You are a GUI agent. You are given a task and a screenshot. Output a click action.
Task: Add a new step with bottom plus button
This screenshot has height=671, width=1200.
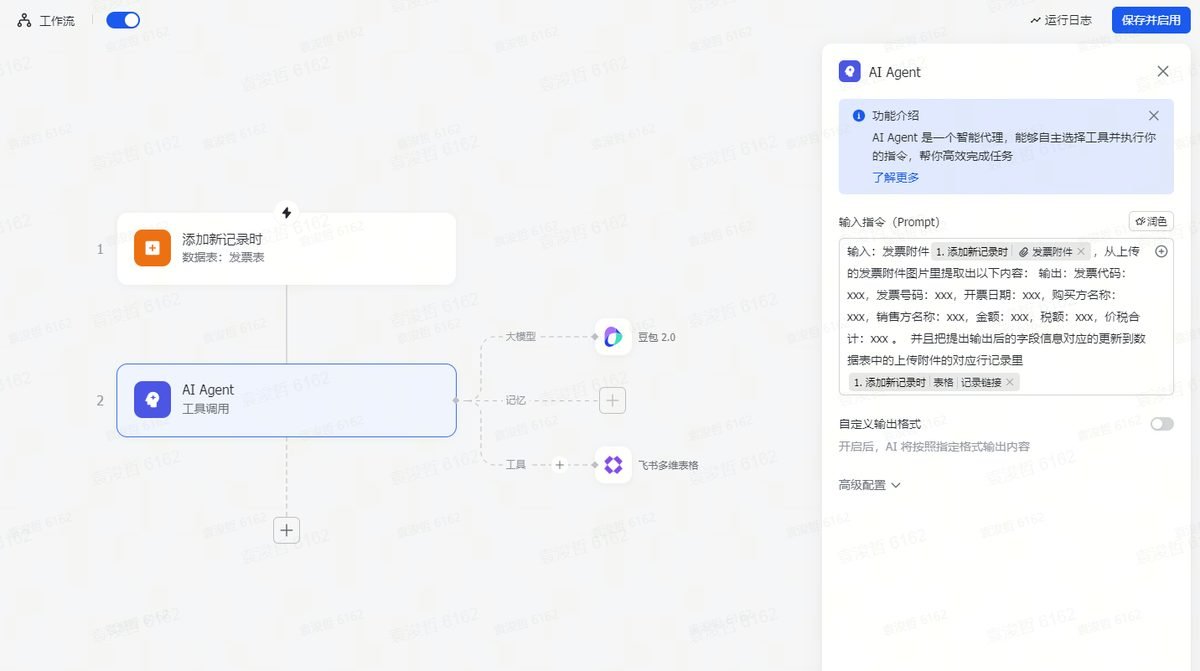click(287, 530)
